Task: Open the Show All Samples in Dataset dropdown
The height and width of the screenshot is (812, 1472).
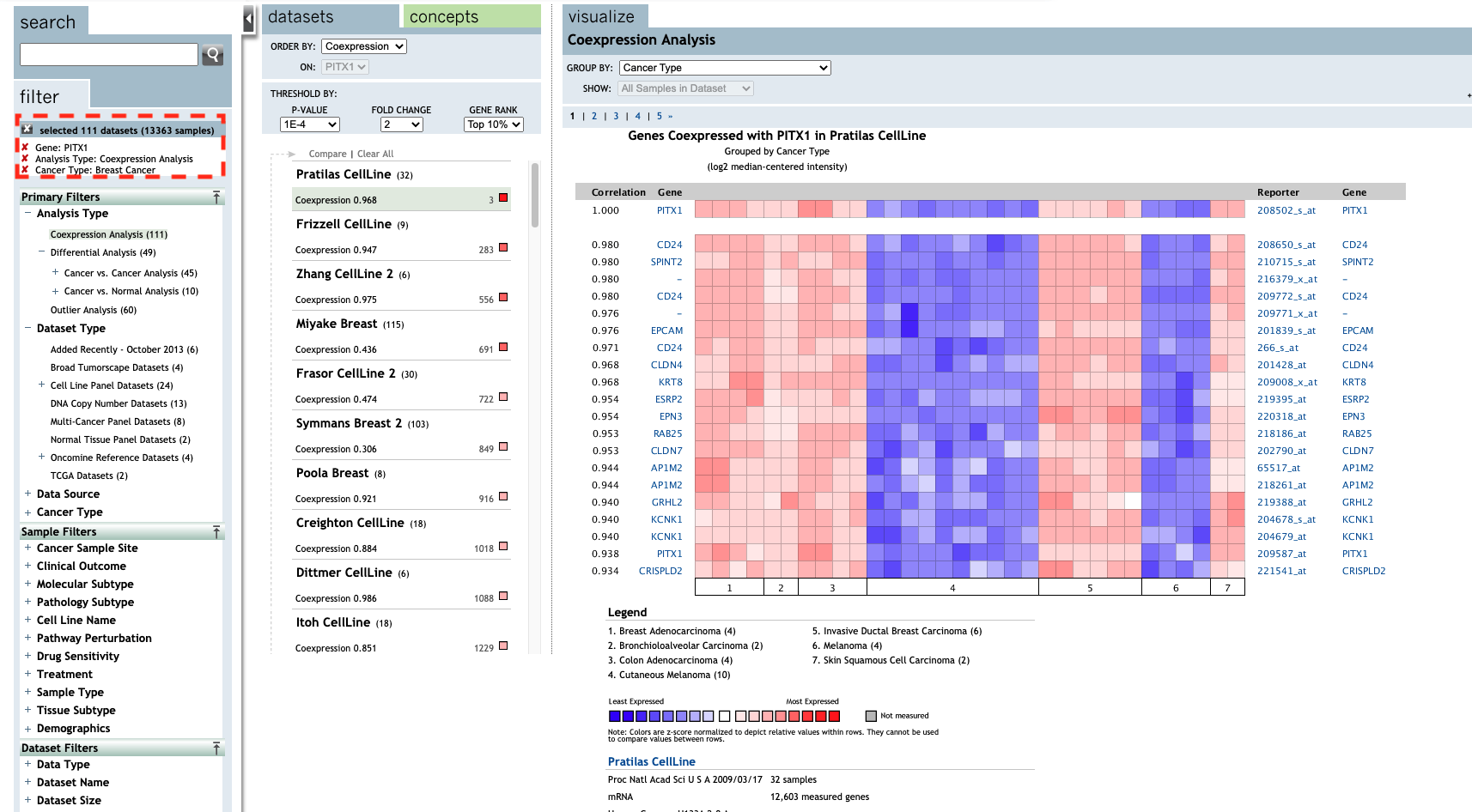Action: point(685,88)
